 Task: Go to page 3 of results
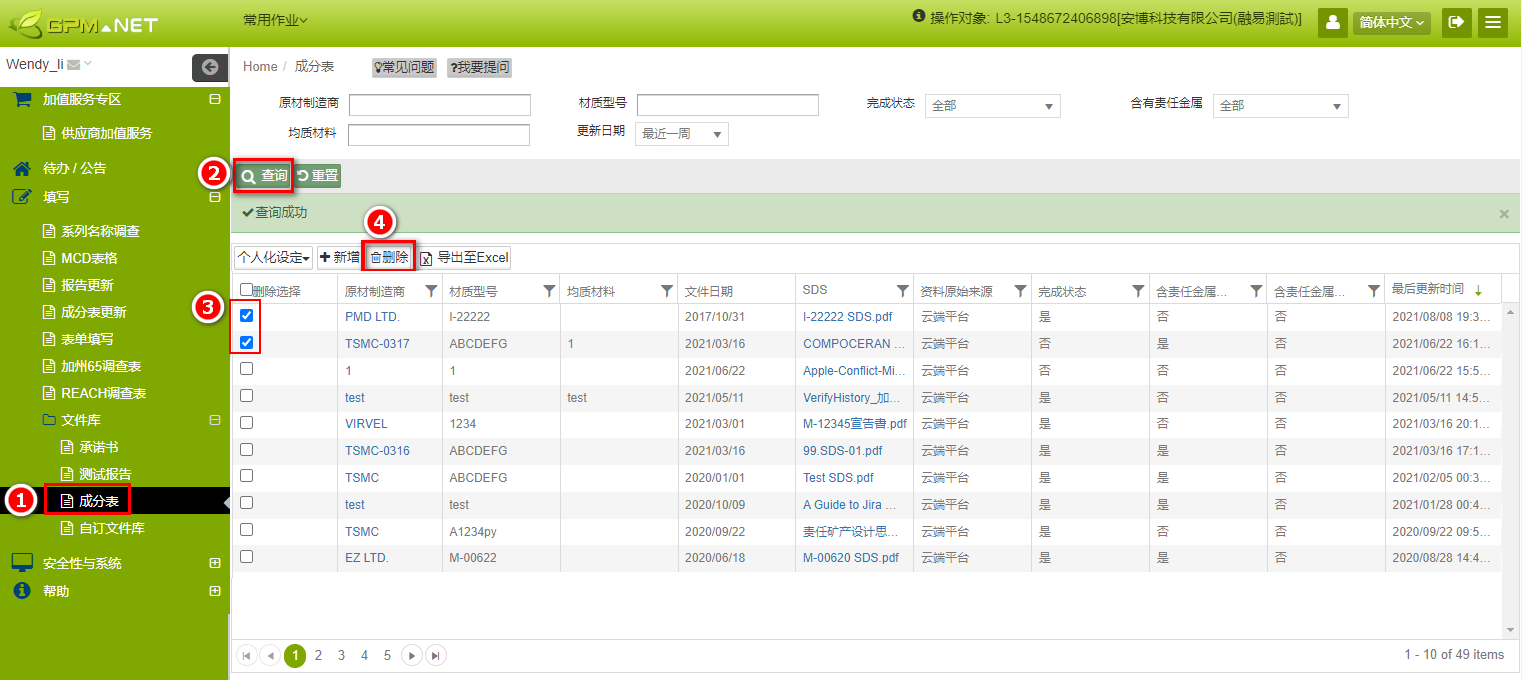[x=341, y=655]
